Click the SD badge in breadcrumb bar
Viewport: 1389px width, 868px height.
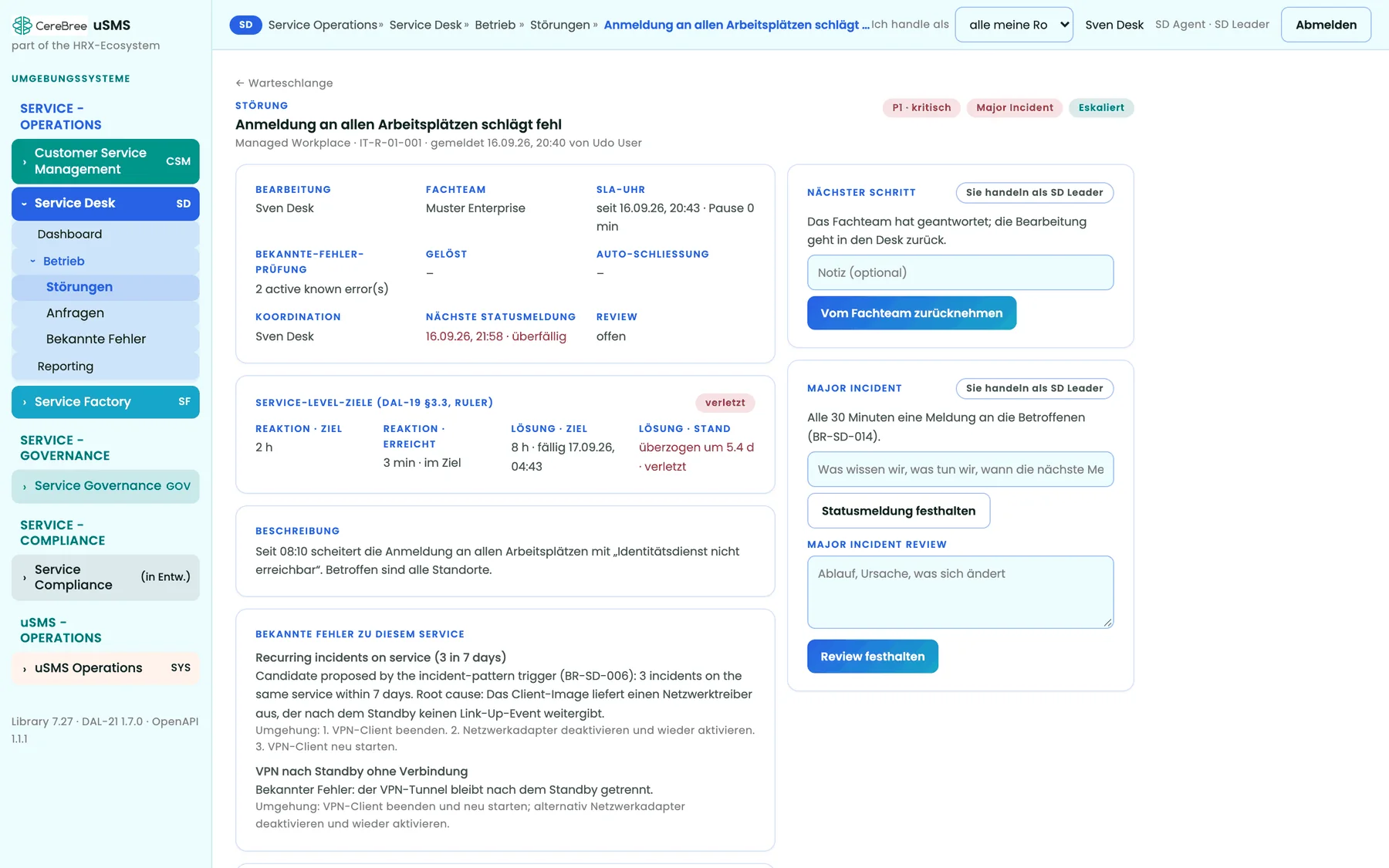245,25
